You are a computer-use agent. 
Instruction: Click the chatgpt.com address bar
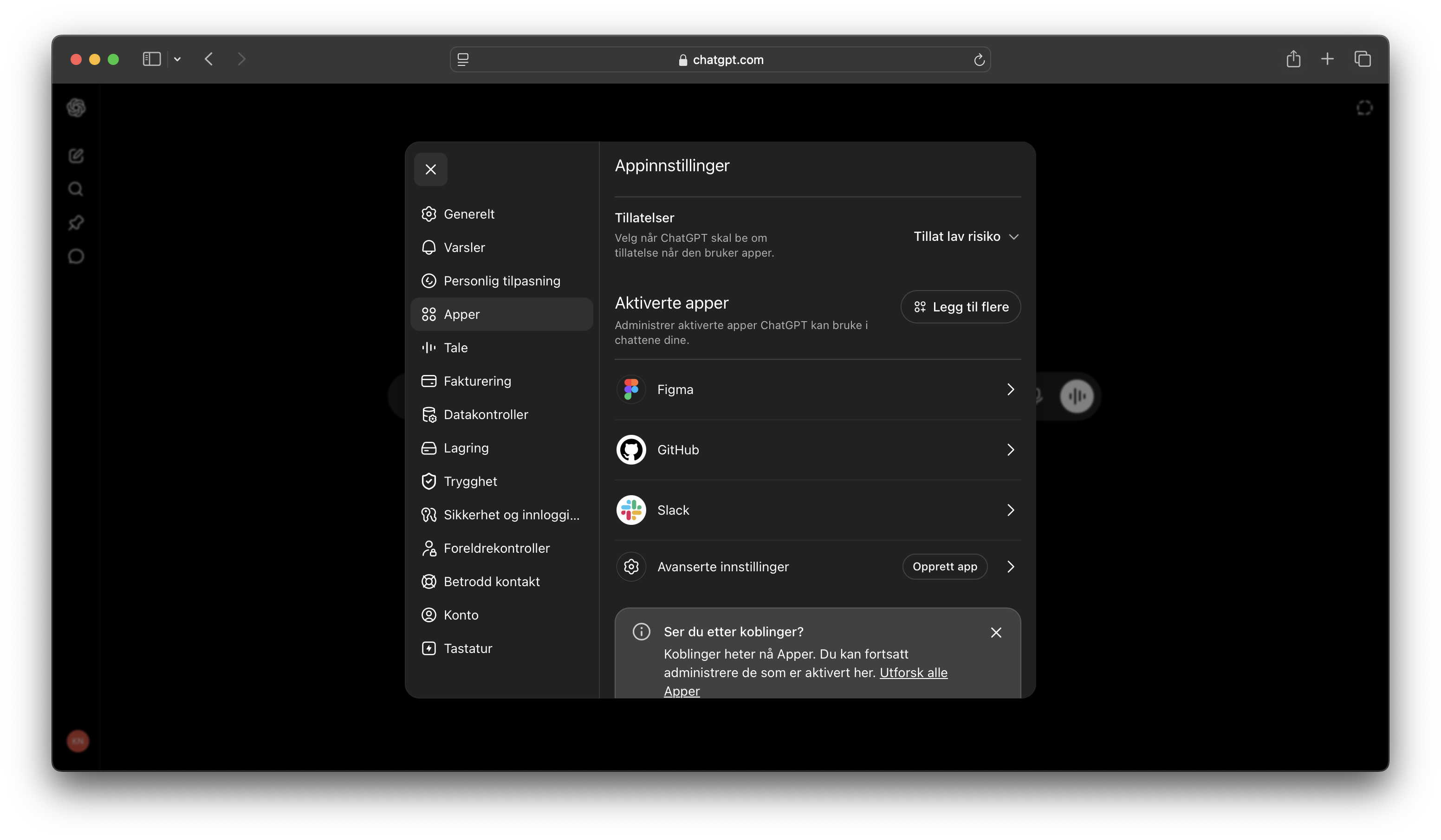[720, 59]
